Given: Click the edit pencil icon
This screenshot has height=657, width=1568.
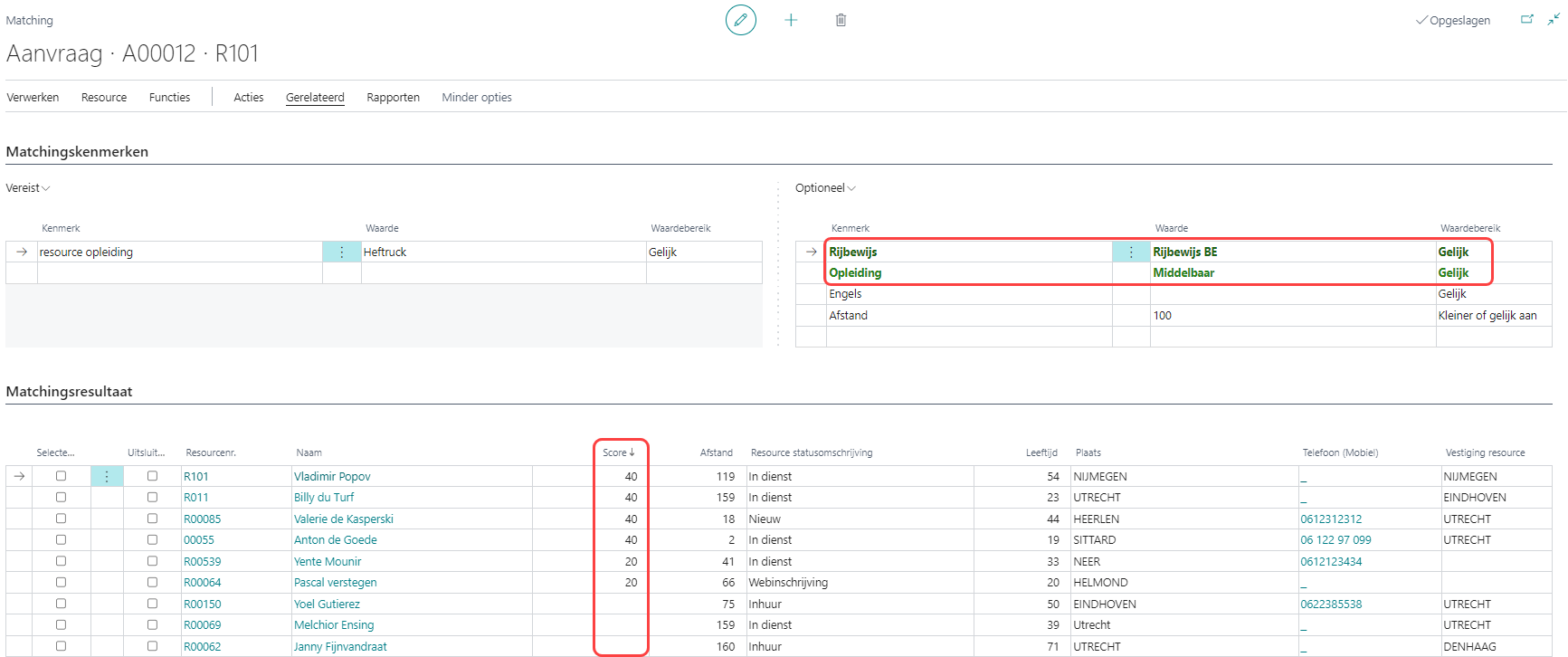Looking at the screenshot, I should pos(740,20).
